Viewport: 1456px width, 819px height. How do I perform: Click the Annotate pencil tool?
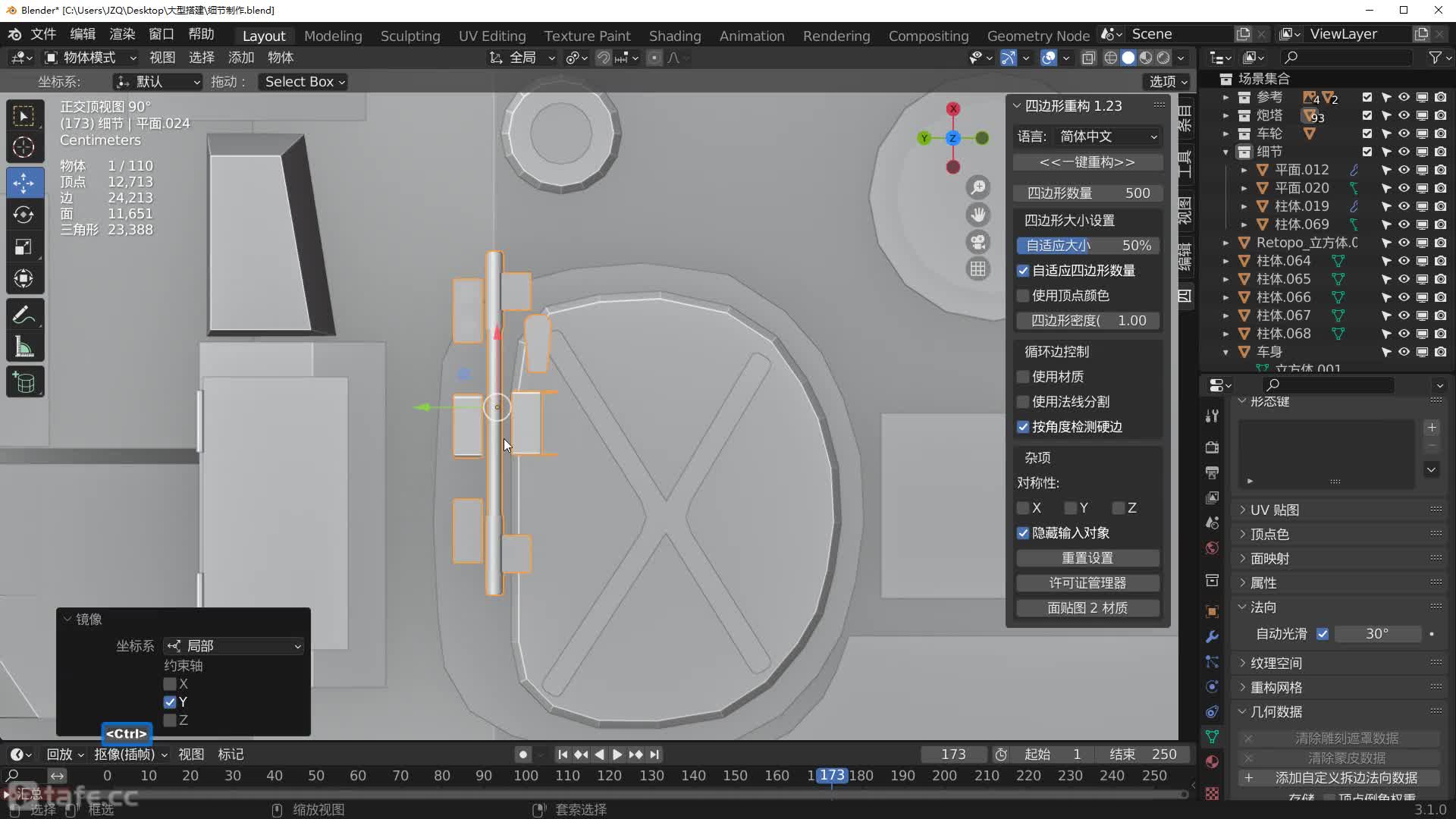(24, 315)
